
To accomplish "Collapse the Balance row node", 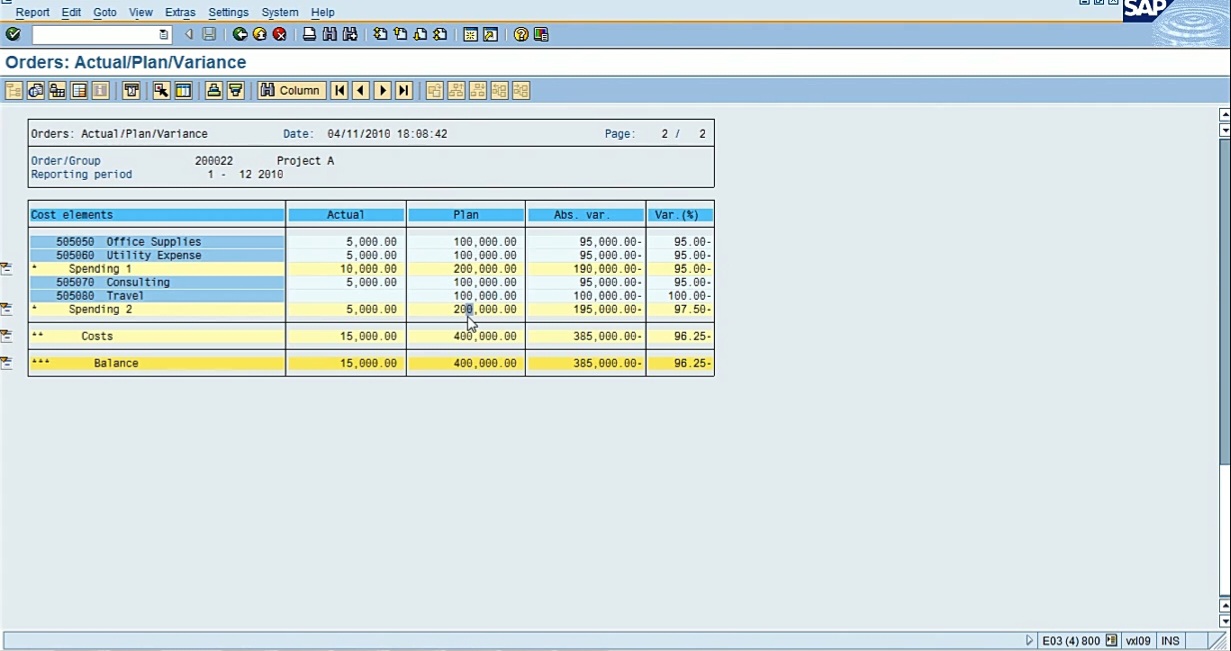I will (6, 363).
